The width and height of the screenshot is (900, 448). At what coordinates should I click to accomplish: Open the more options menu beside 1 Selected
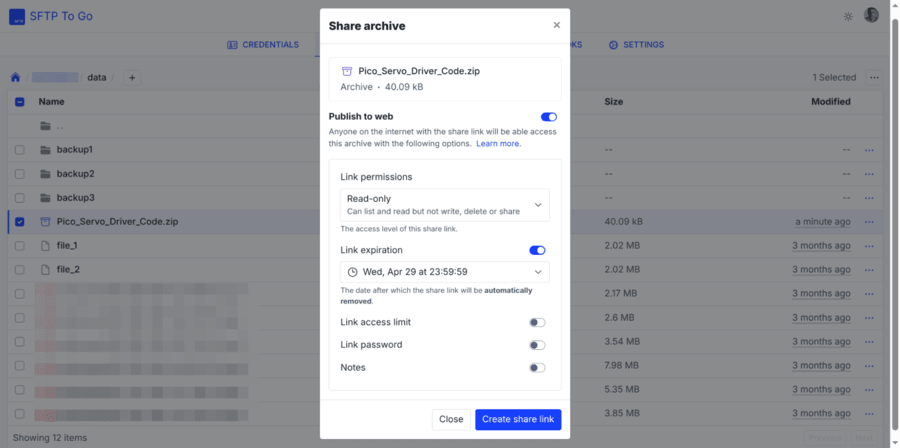click(x=874, y=77)
